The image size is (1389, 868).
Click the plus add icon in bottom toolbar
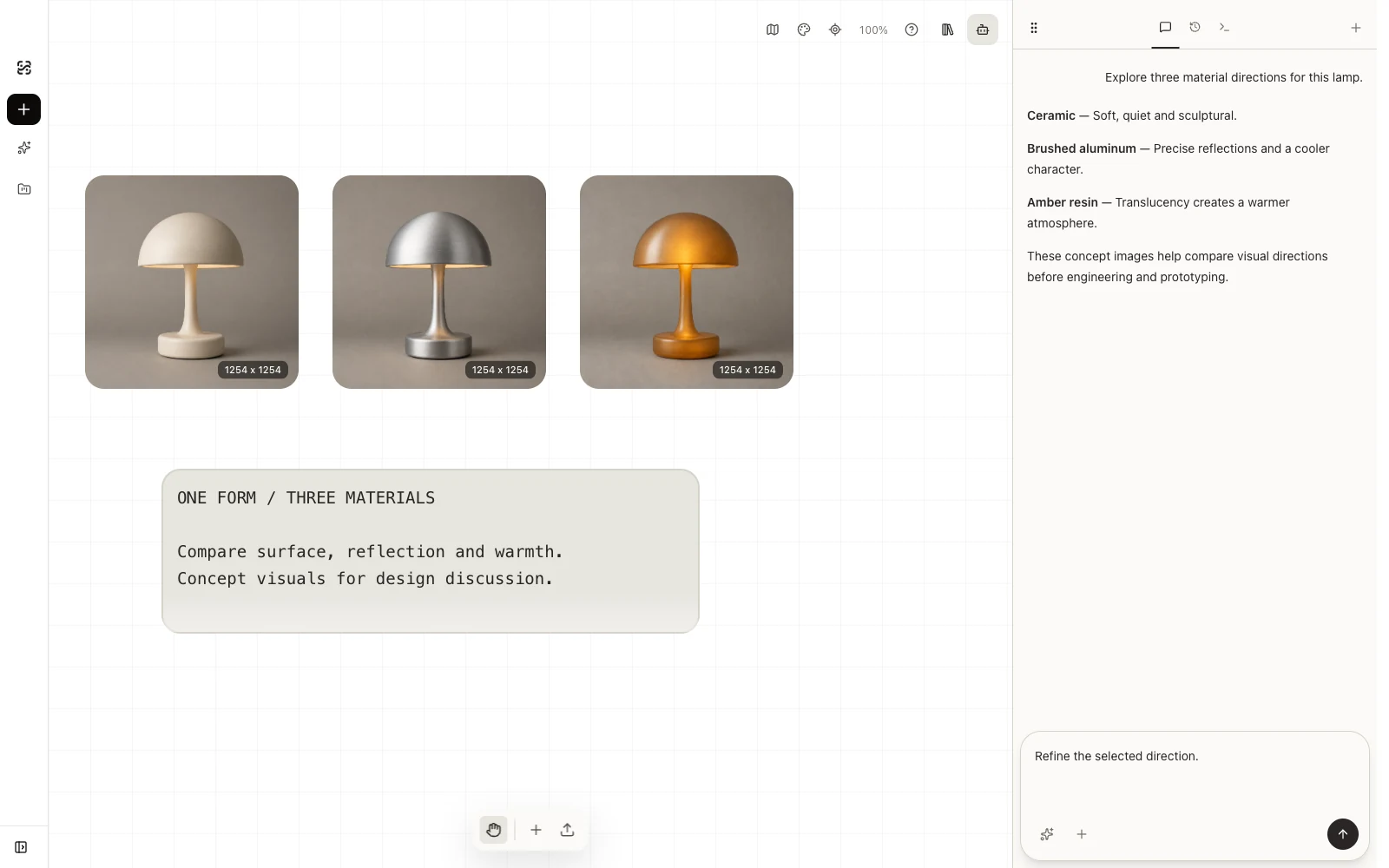click(536, 830)
